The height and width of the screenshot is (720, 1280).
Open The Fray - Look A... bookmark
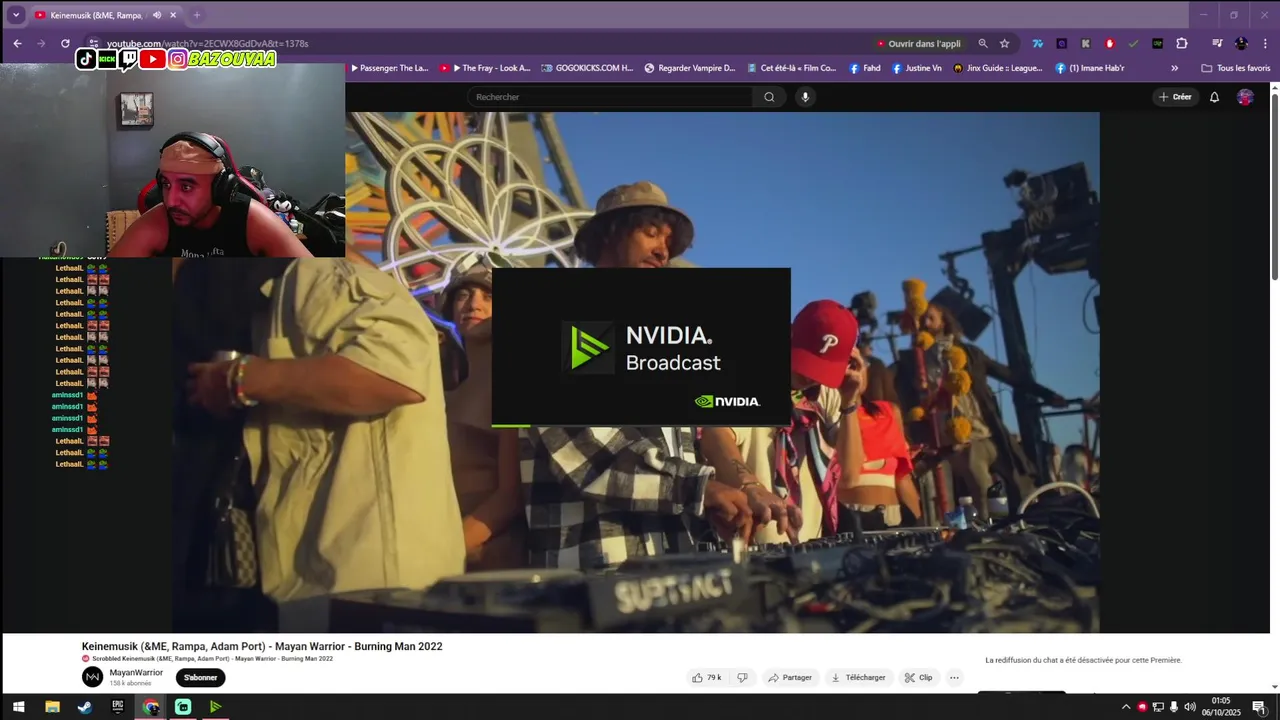pyautogui.click(x=485, y=68)
